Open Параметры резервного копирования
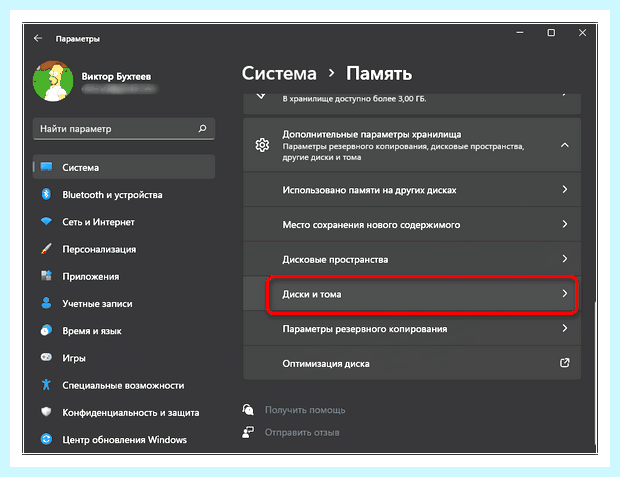620x477 pixels. point(412,329)
